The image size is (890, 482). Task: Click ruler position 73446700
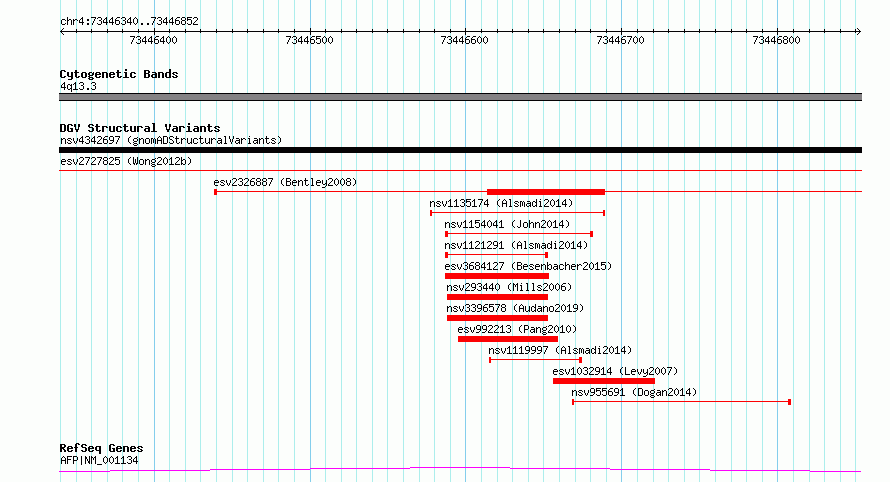coord(620,40)
